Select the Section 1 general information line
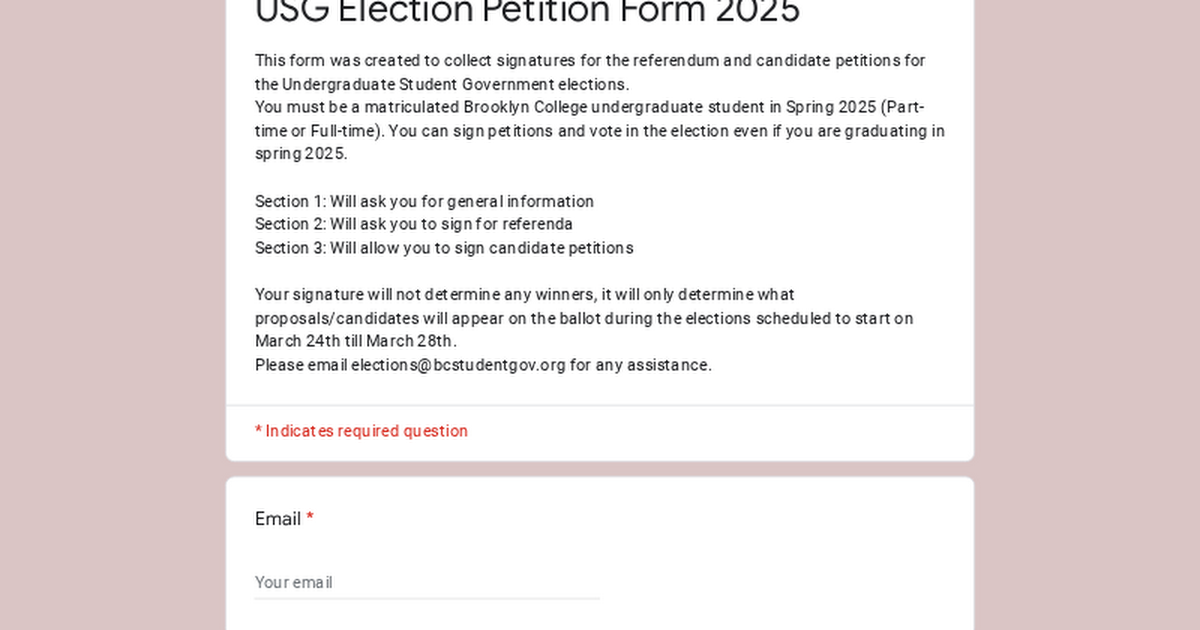Screen dimensions: 1200x630 pos(424,201)
